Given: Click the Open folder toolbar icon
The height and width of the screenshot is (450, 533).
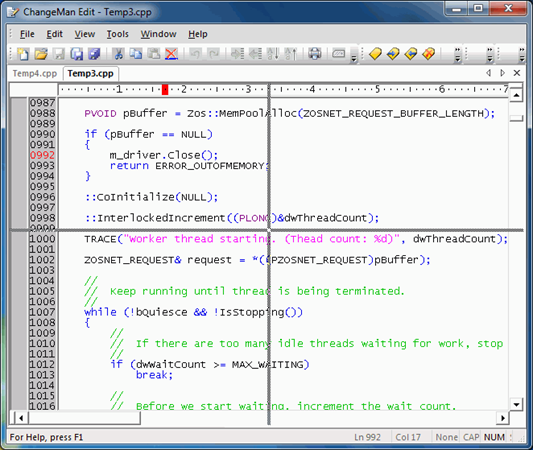Looking at the screenshot, I should (x=41, y=54).
